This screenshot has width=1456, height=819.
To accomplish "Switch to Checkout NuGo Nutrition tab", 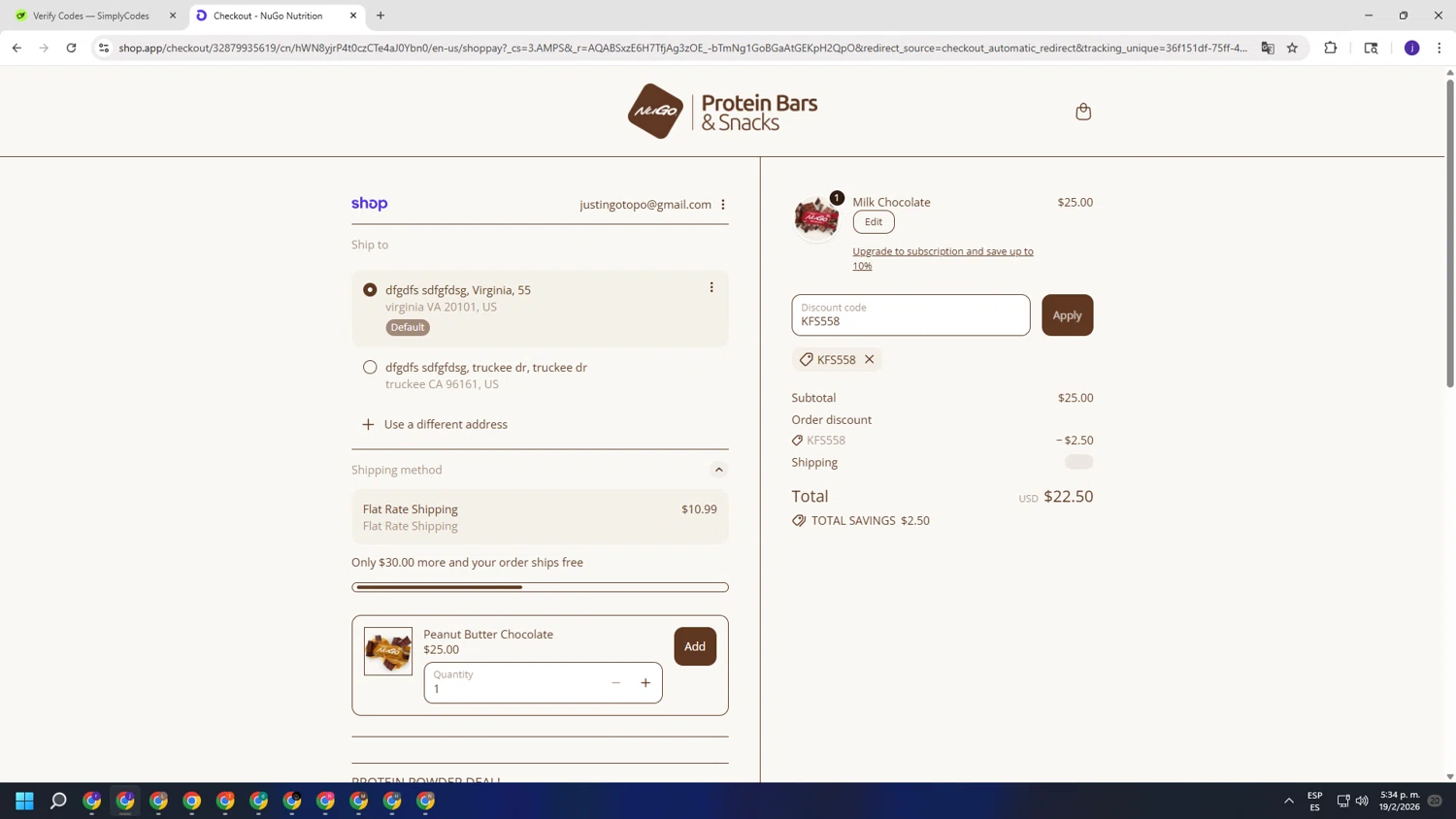I will (x=277, y=16).
